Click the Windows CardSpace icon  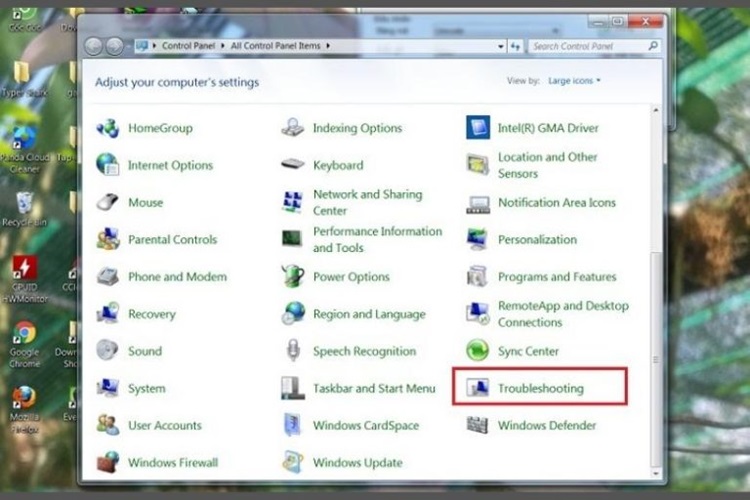coord(292,425)
